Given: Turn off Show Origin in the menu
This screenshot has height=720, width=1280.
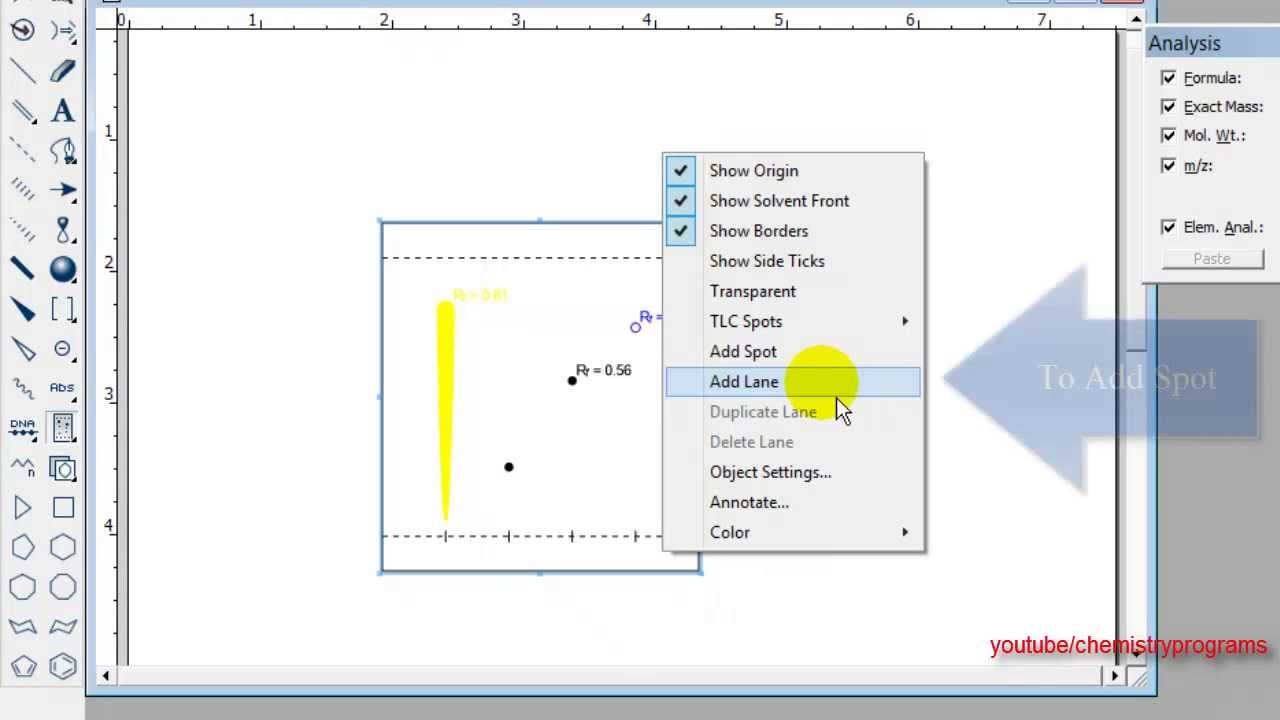Looking at the screenshot, I should pyautogui.click(x=793, y=171).
